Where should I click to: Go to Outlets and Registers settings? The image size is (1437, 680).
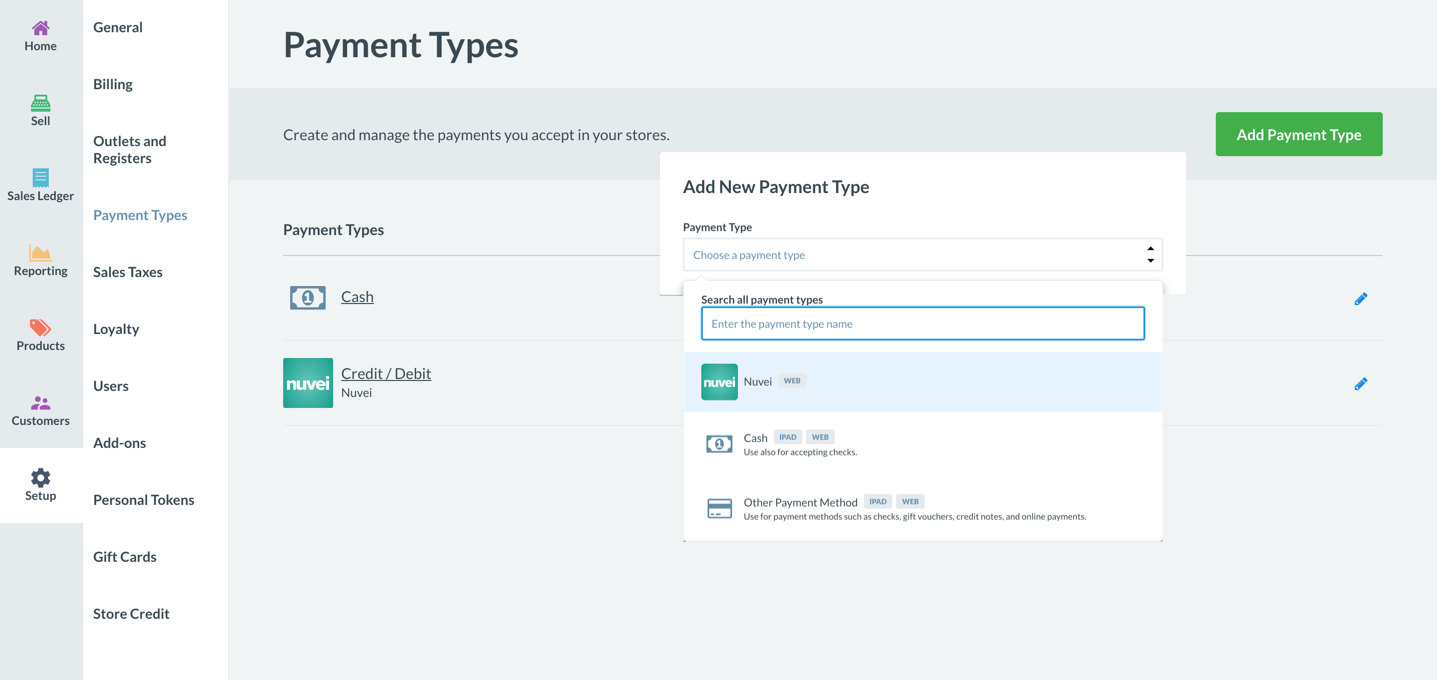tap(130, 150)
